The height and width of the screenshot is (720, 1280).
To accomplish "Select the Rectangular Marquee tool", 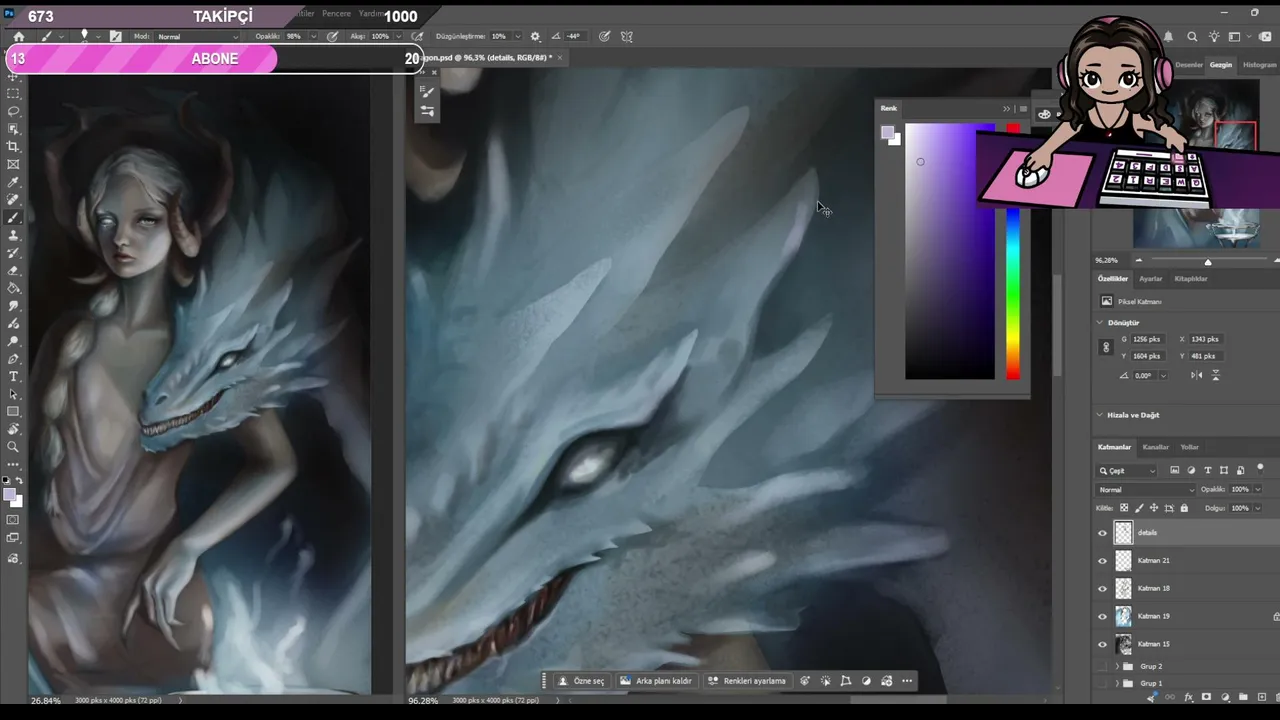I will 13,93.
